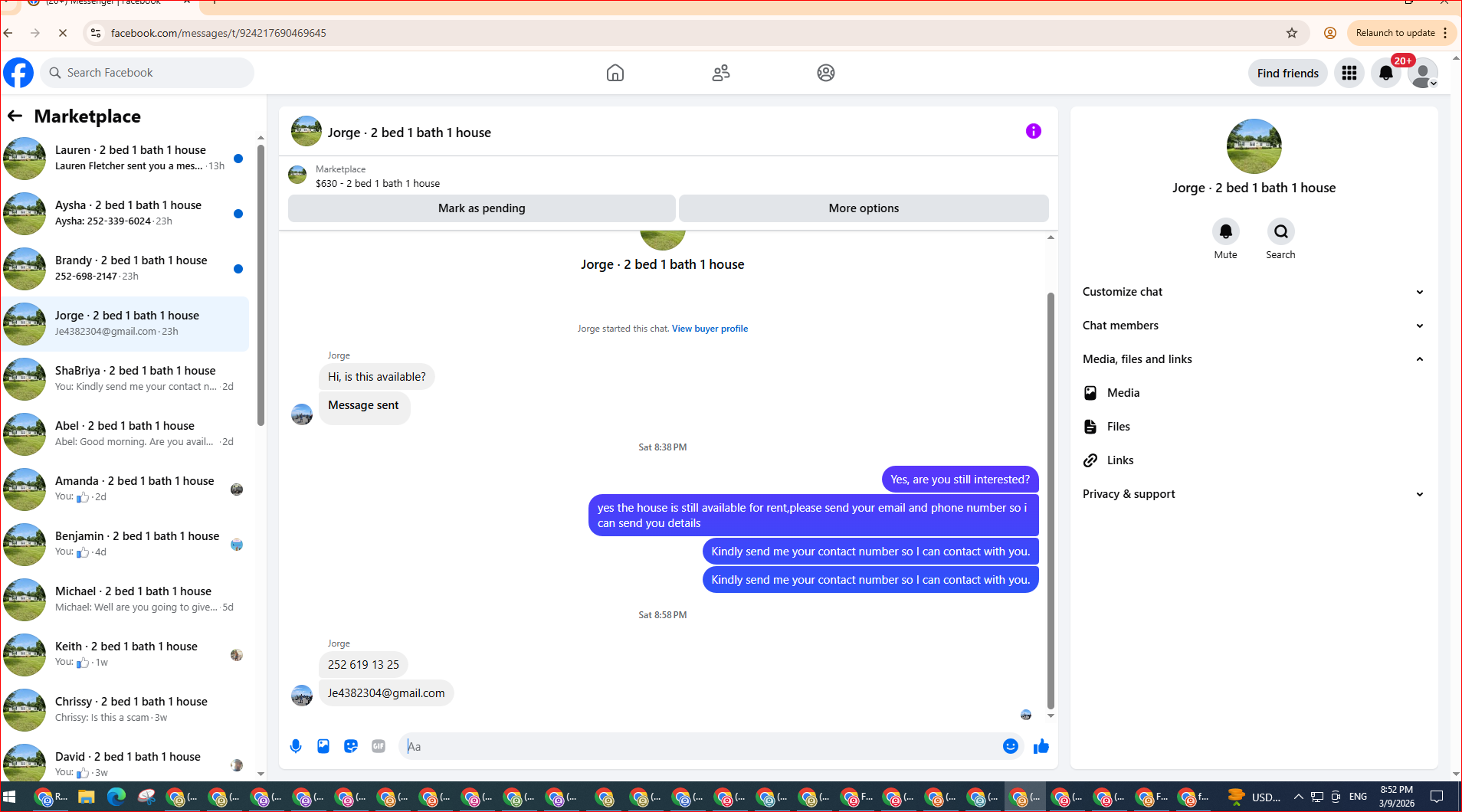Open the Files item
Viewport: 1462px width, 812px height.
[x=1254, y=427]
